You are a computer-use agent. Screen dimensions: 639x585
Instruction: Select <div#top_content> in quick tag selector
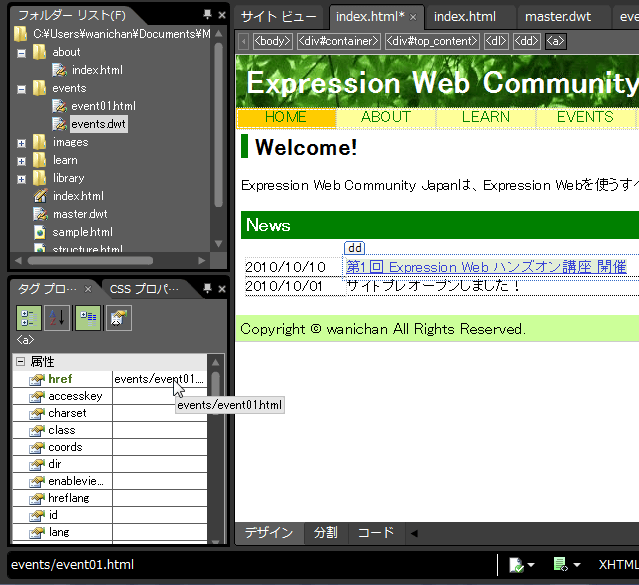432,41
